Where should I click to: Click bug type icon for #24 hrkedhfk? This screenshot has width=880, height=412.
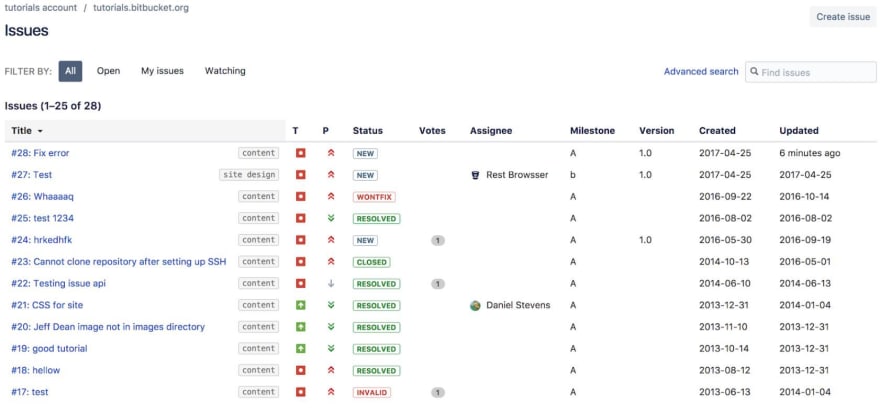click(300, 240)
